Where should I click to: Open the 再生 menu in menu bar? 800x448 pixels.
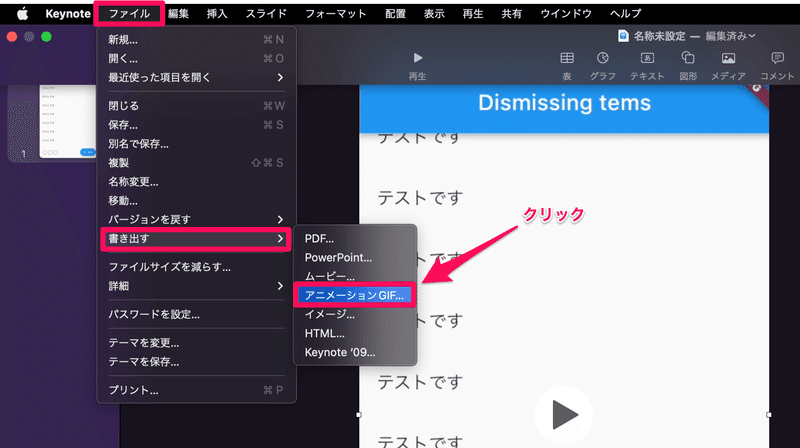pyautogui.click(x=473, y=14)
